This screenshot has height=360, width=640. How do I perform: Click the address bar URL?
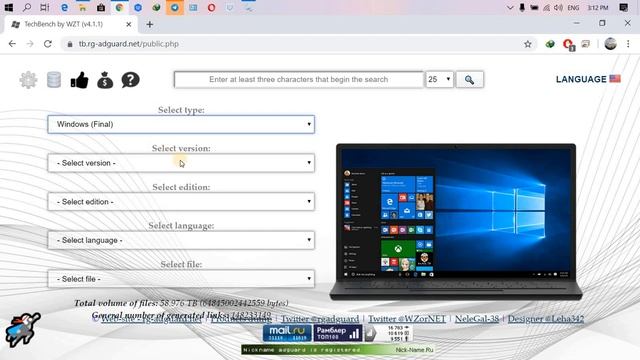129,44
